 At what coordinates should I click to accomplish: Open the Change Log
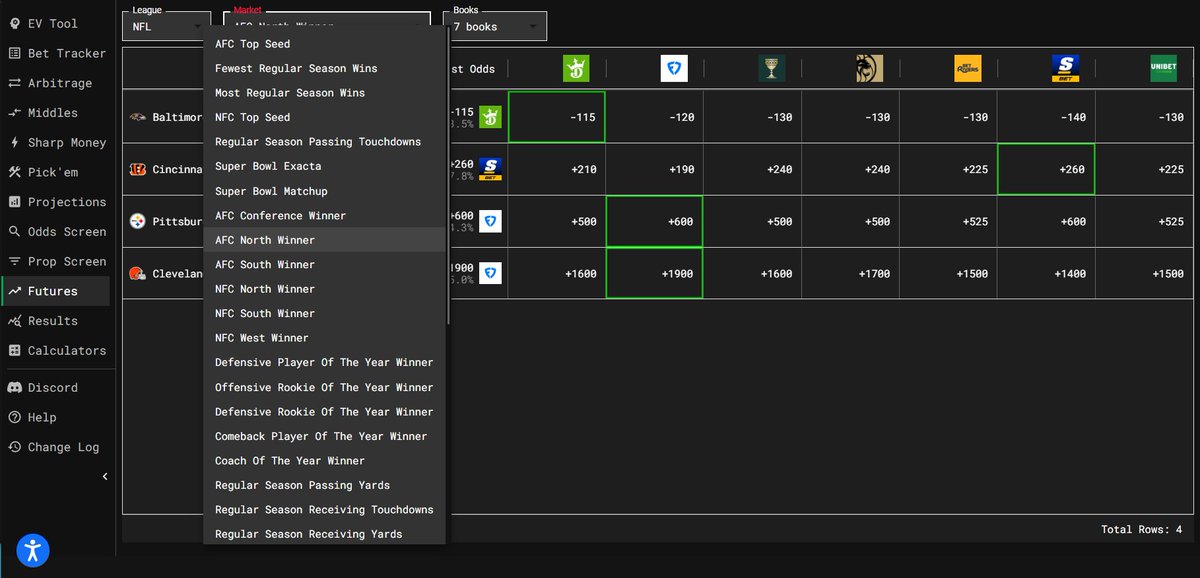pos(57,447)
